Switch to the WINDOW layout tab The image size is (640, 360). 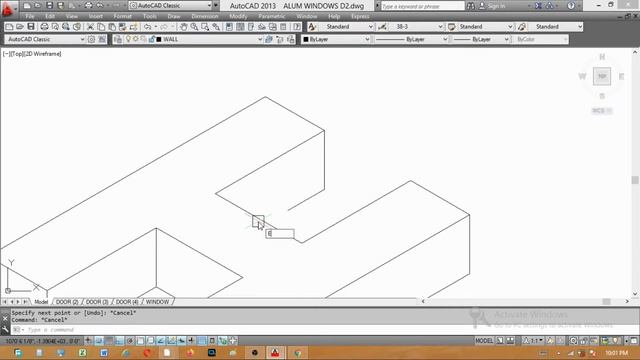pos(157,302)
